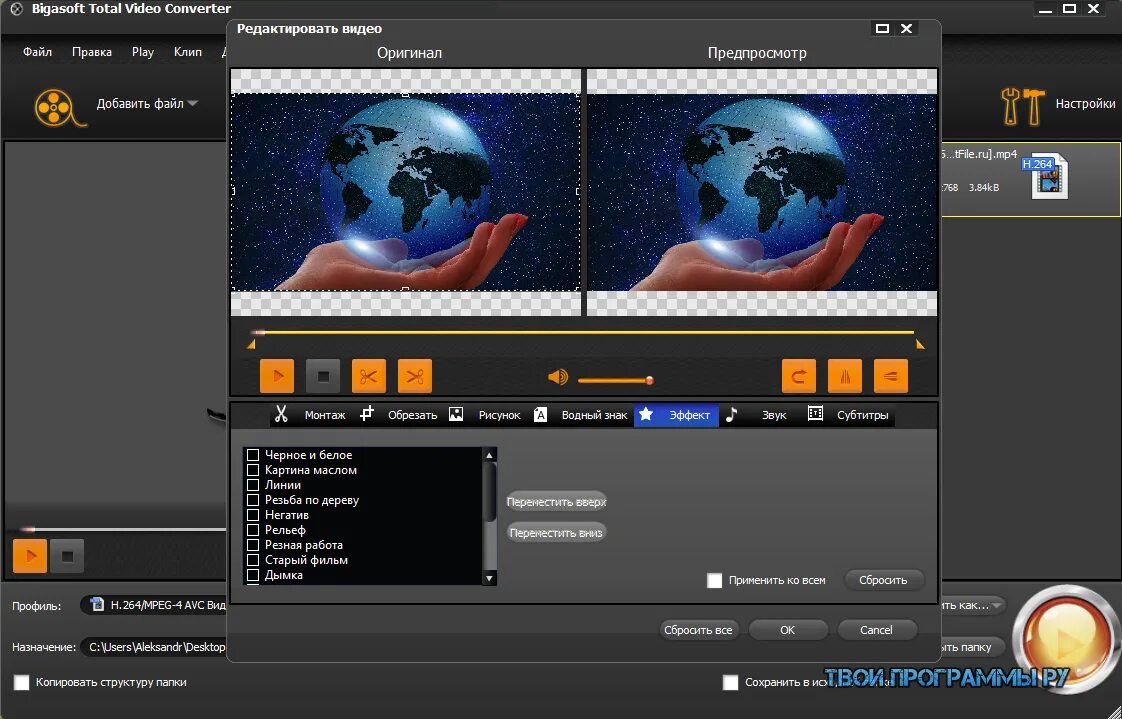Viewport: 1122px width, 719px height.
Task: Check the Негатив effect checkbox
Action: point(254,514)
